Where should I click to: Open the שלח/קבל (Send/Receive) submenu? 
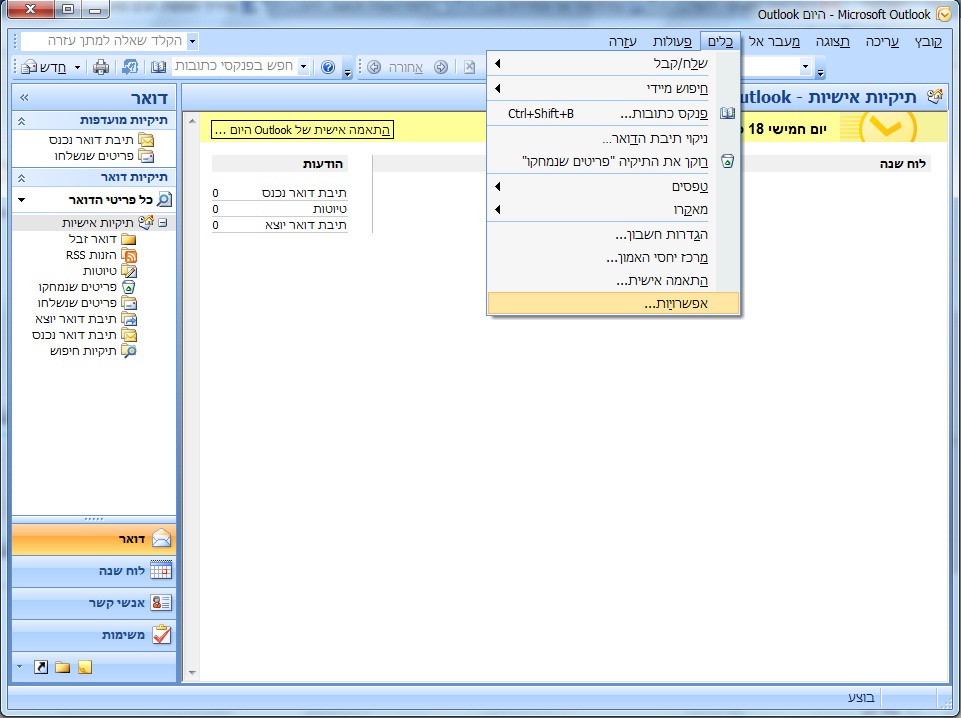613,63
